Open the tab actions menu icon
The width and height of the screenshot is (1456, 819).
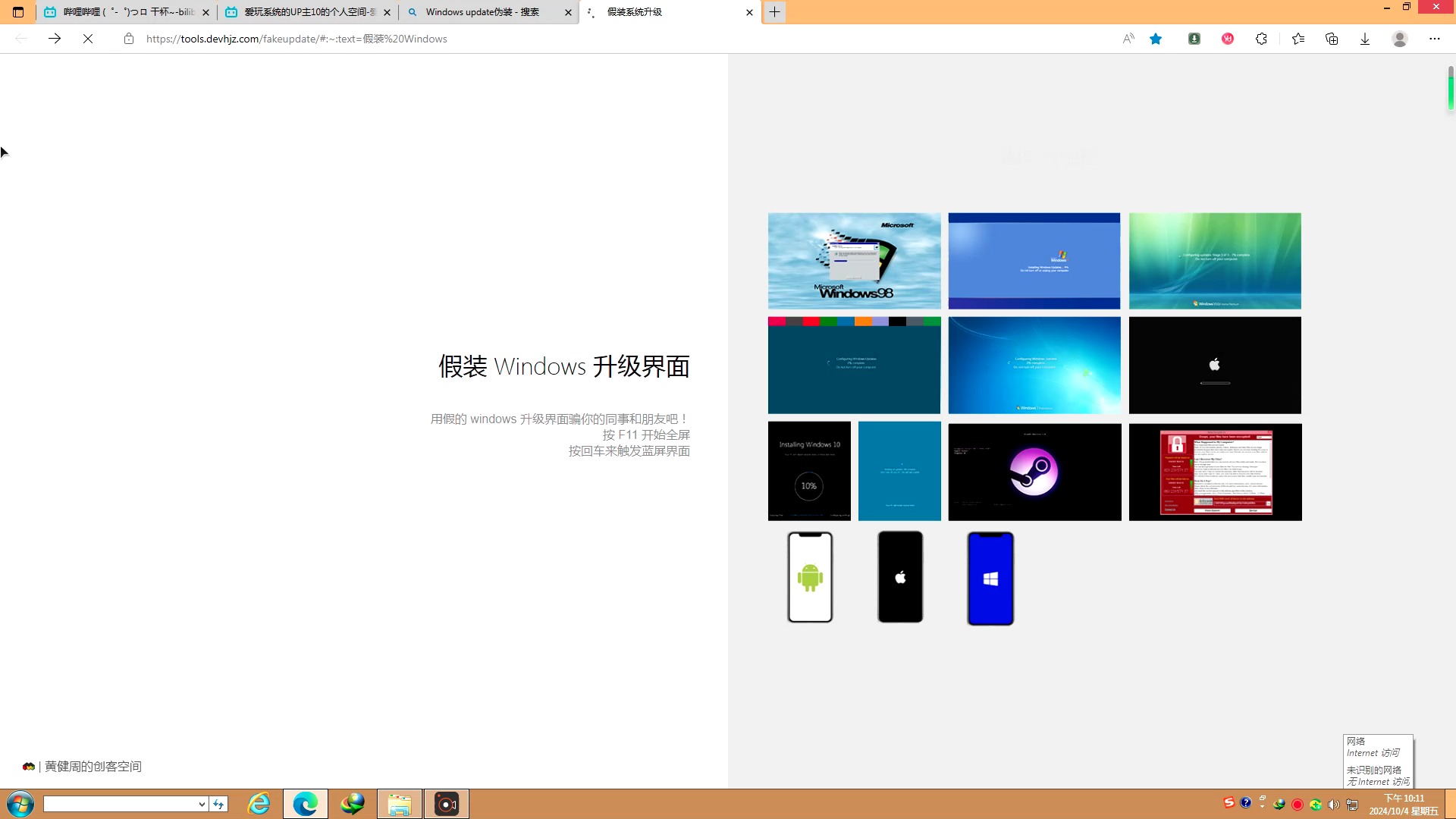tap(18, 12)
